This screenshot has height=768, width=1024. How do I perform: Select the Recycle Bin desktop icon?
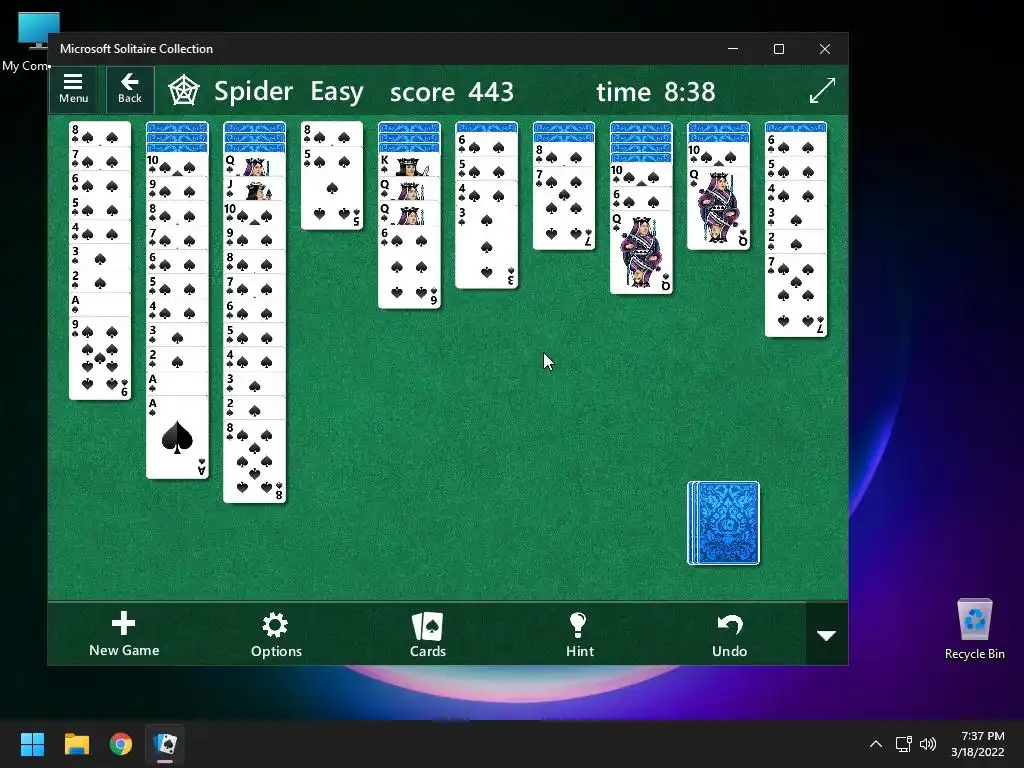tap(974, 629)
